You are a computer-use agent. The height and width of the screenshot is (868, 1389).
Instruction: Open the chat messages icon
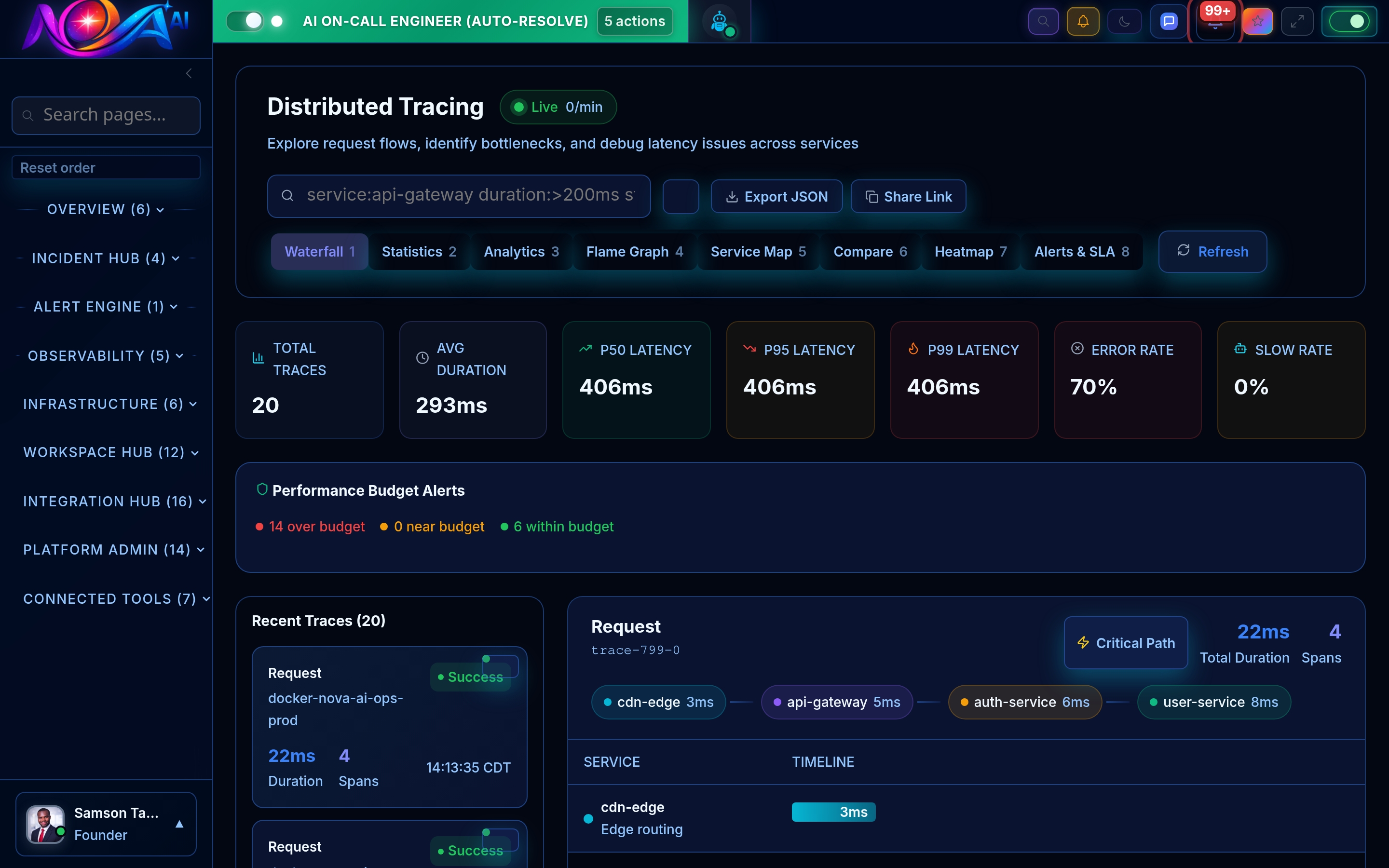click(1168, 21)
